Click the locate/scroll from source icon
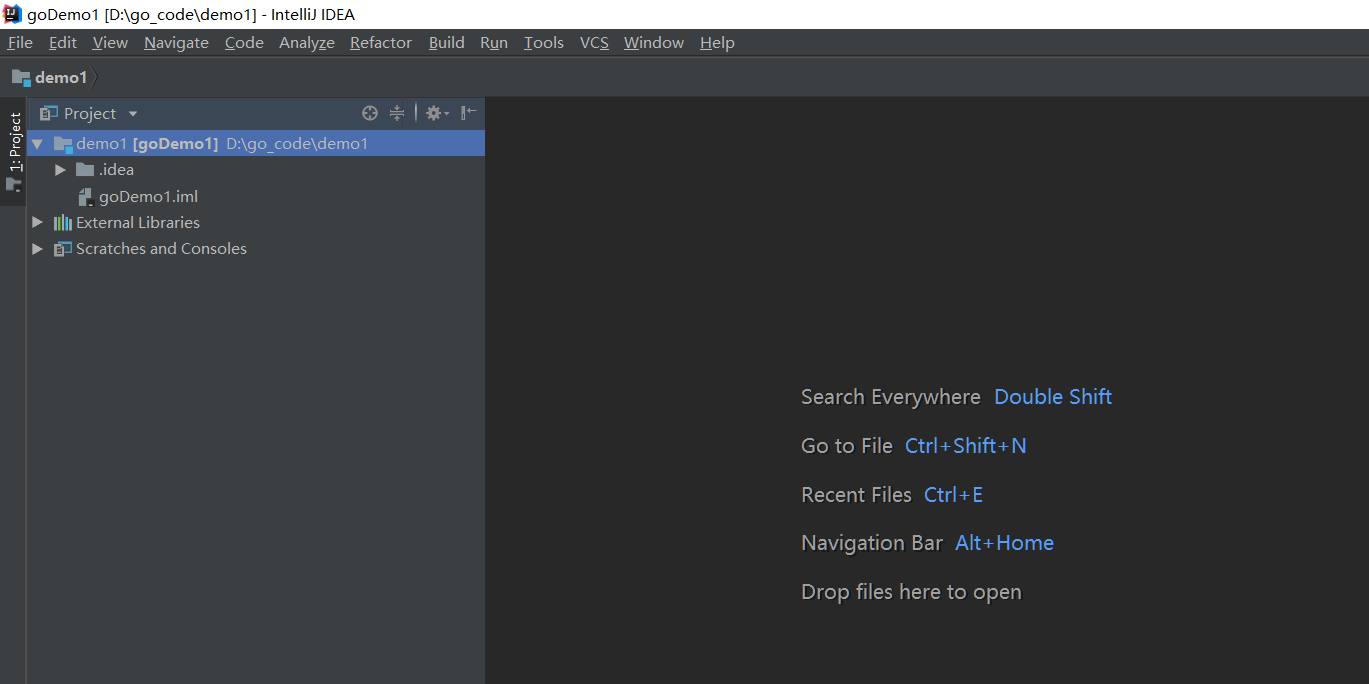The height and width of the screenshot is (684, 1369). (370, 113)
